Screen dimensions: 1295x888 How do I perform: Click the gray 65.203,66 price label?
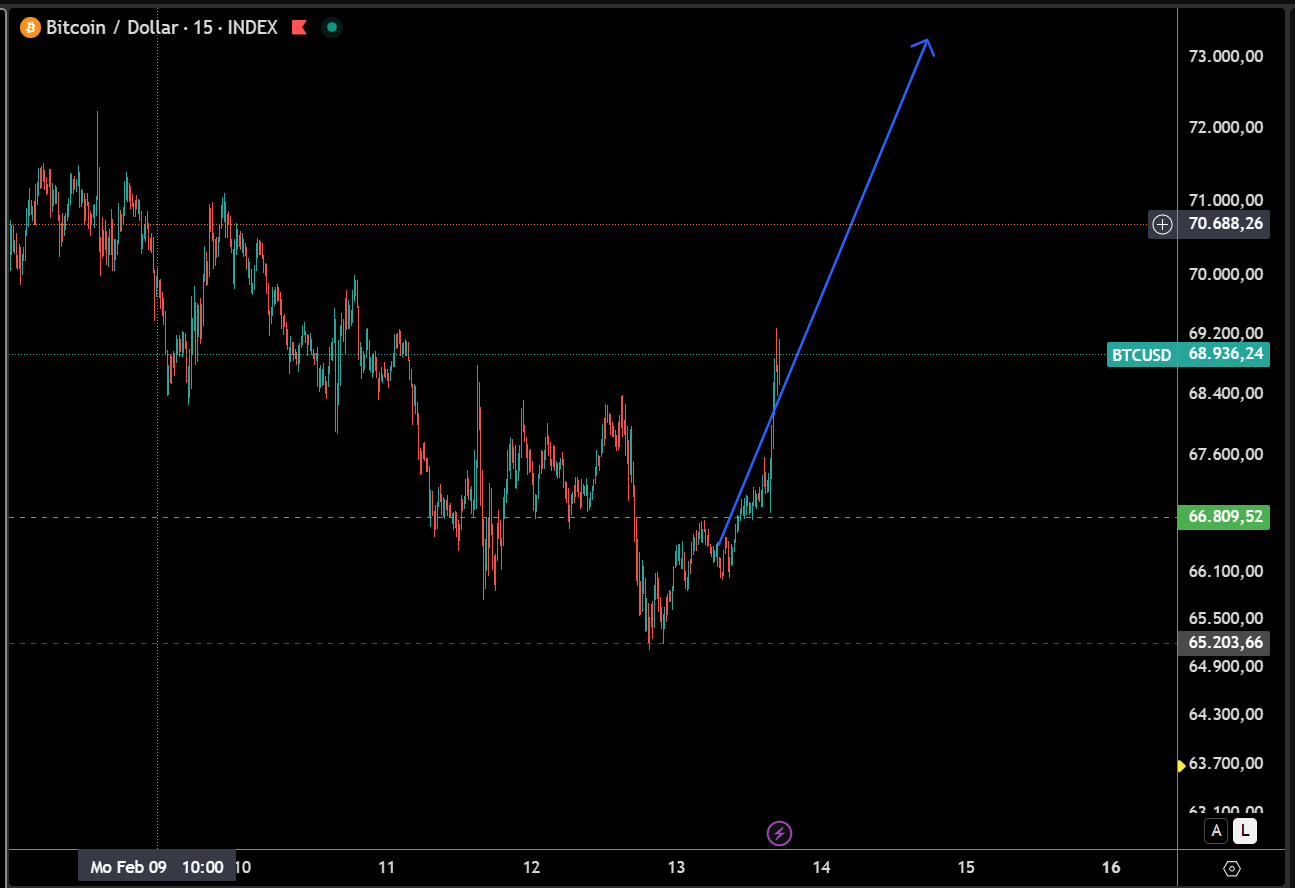click(x=1226, y=643)
